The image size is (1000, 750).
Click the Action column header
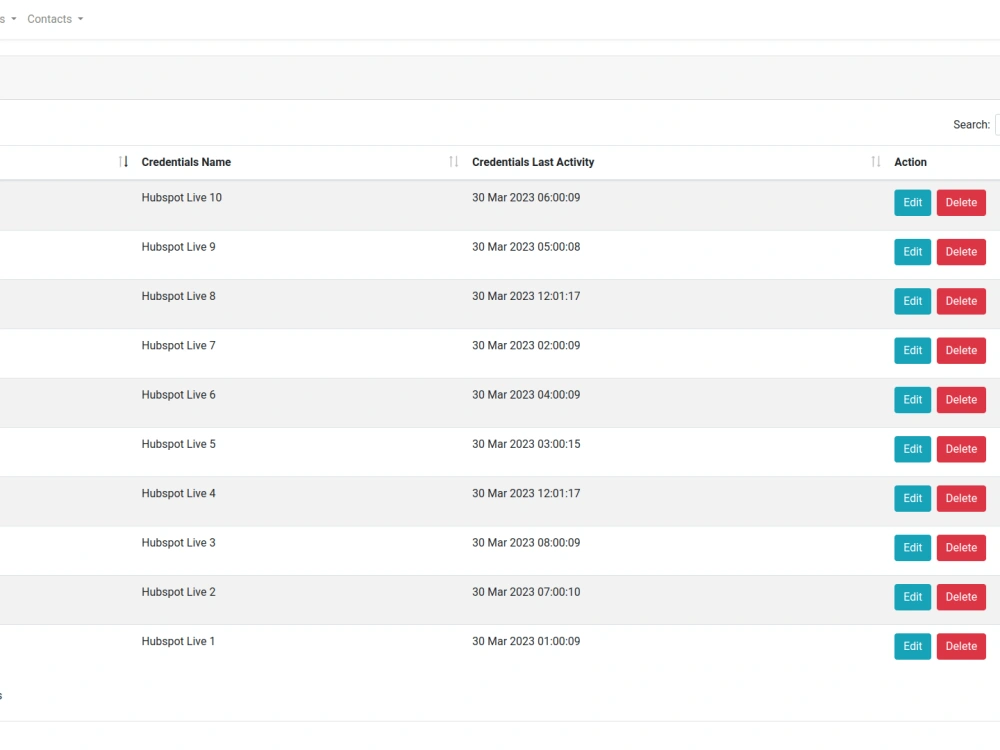[910, 162]
